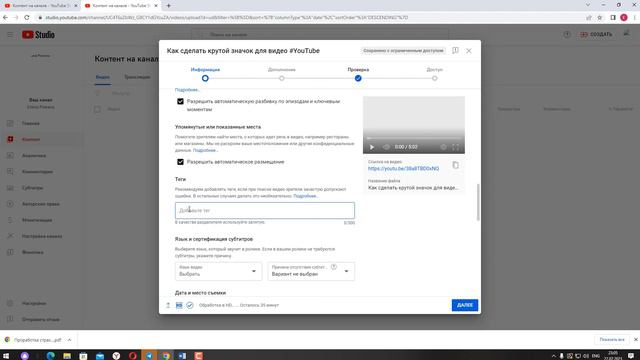Open the youtu.be video link
Image resolution: width=640 pixels, height=360 pixels.
pos(403,169)
